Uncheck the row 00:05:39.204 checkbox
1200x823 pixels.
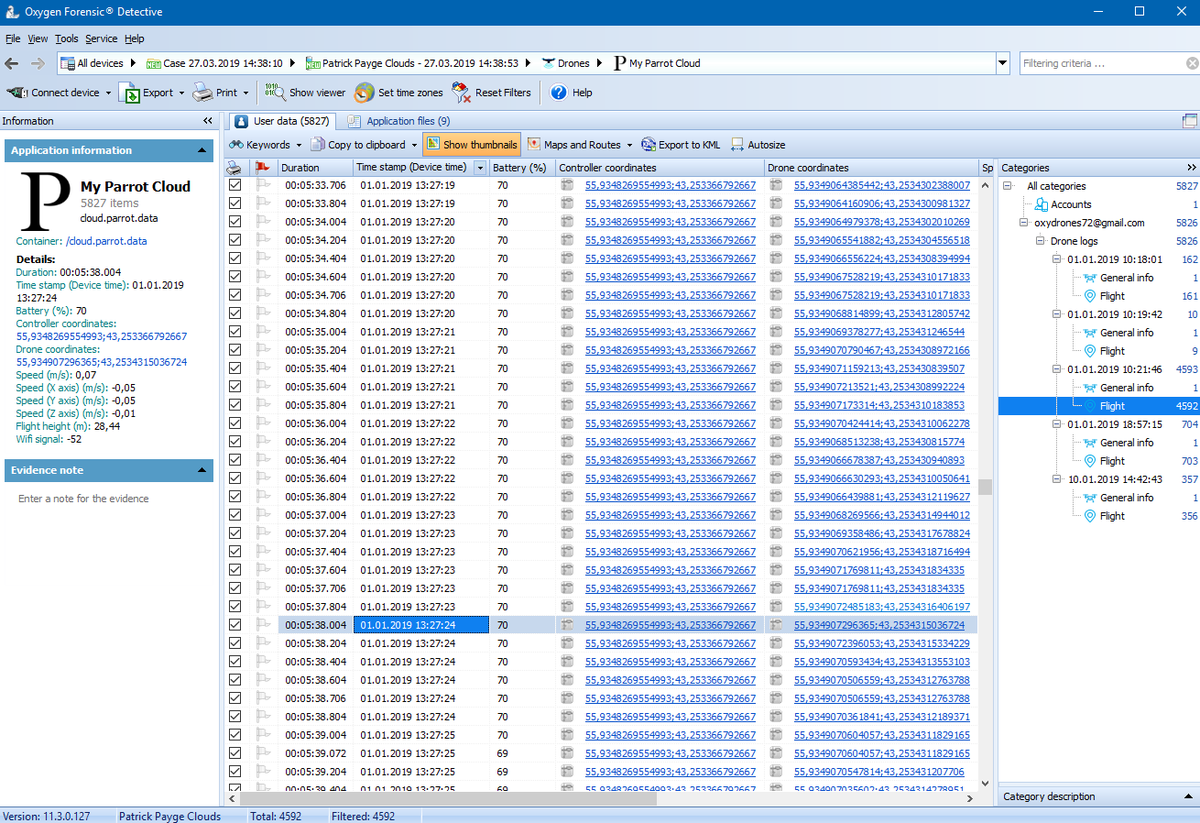coord(235,771)
